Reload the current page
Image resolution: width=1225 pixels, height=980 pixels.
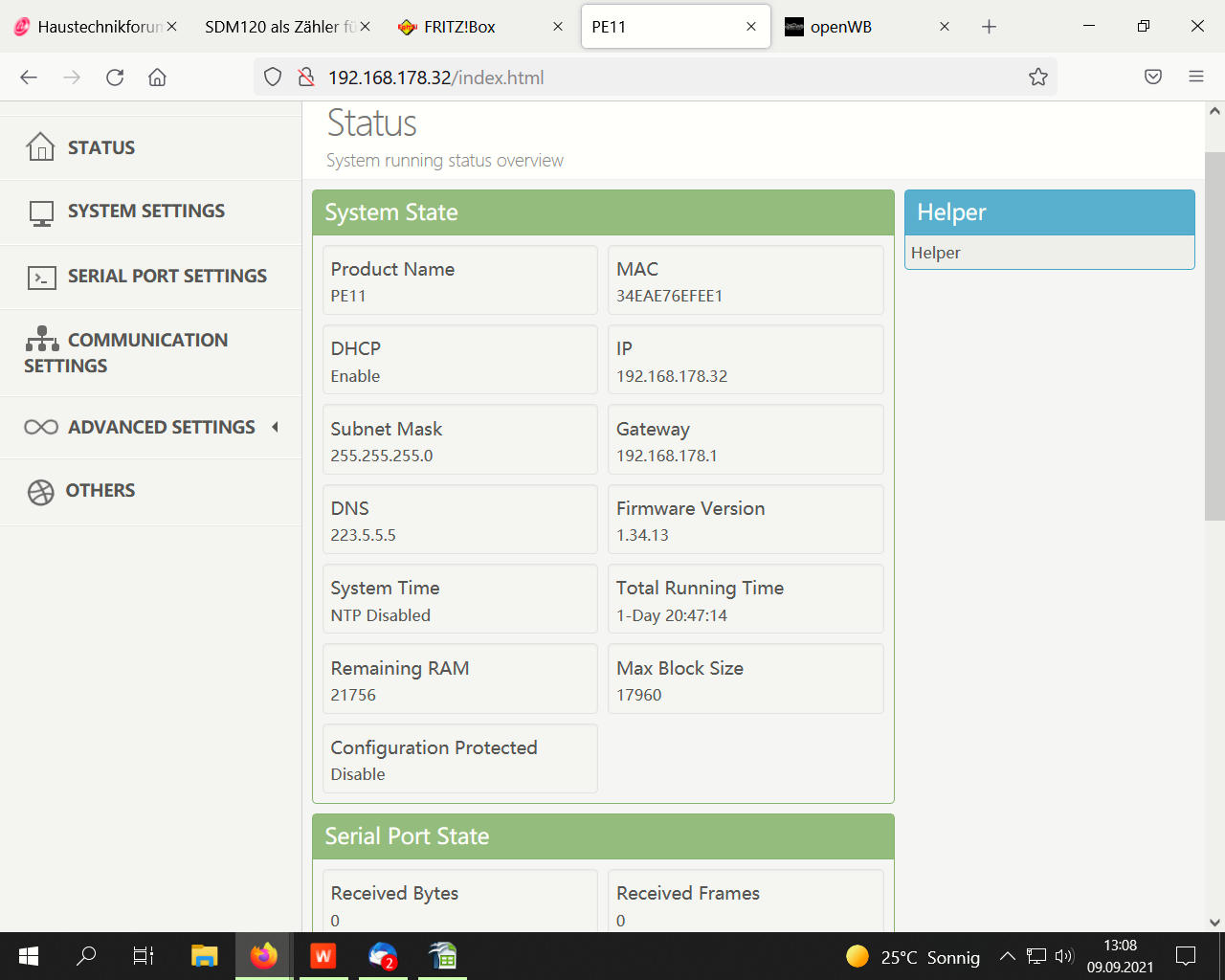[115, 78]
